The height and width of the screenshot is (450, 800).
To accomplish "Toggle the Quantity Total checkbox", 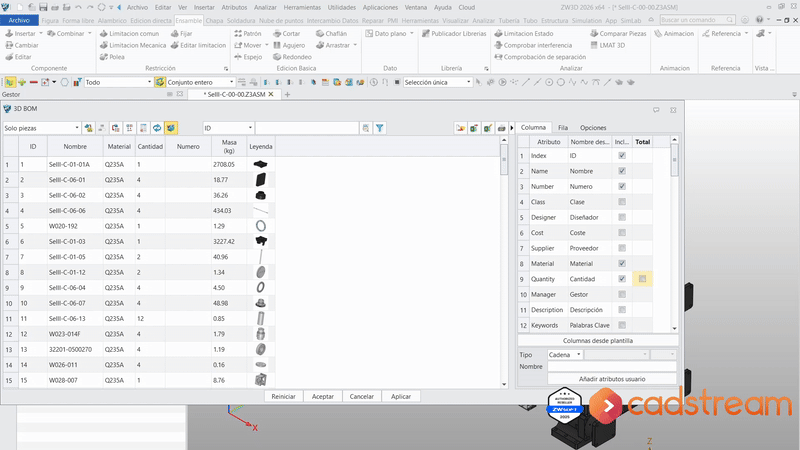I will click(642, 279).
